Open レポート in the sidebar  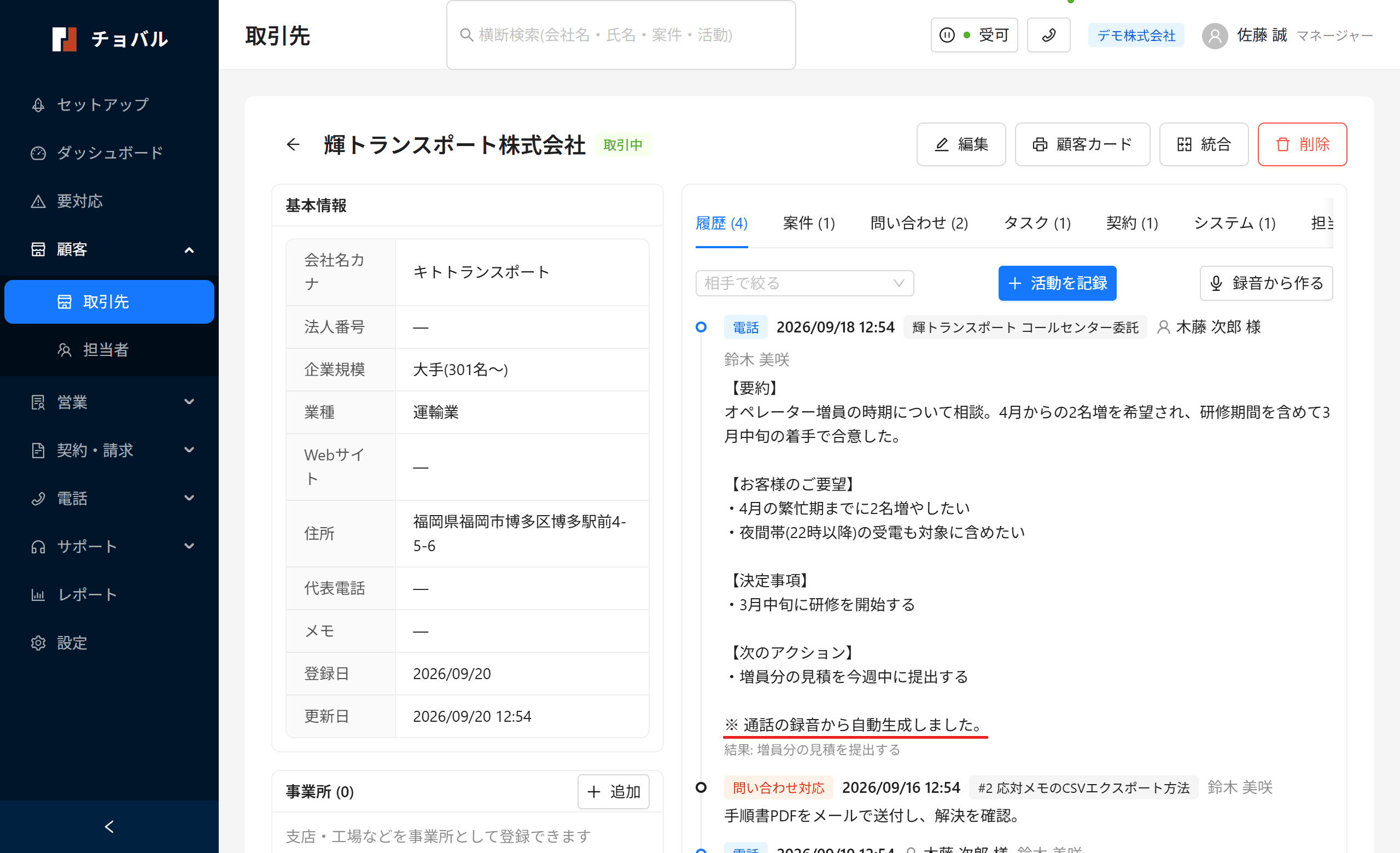pos(109,594)
